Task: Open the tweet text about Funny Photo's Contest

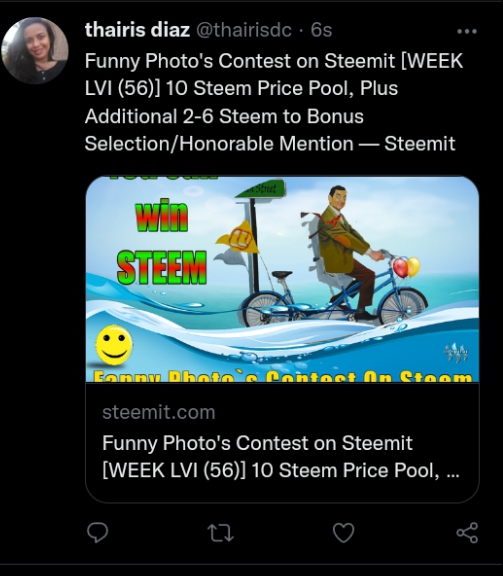Action: 274,102
